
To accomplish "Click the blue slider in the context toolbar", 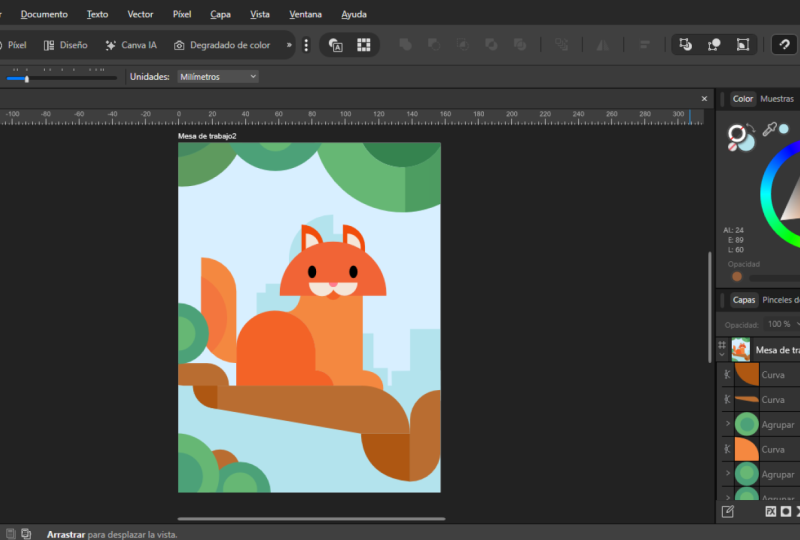I will (62, 79).
